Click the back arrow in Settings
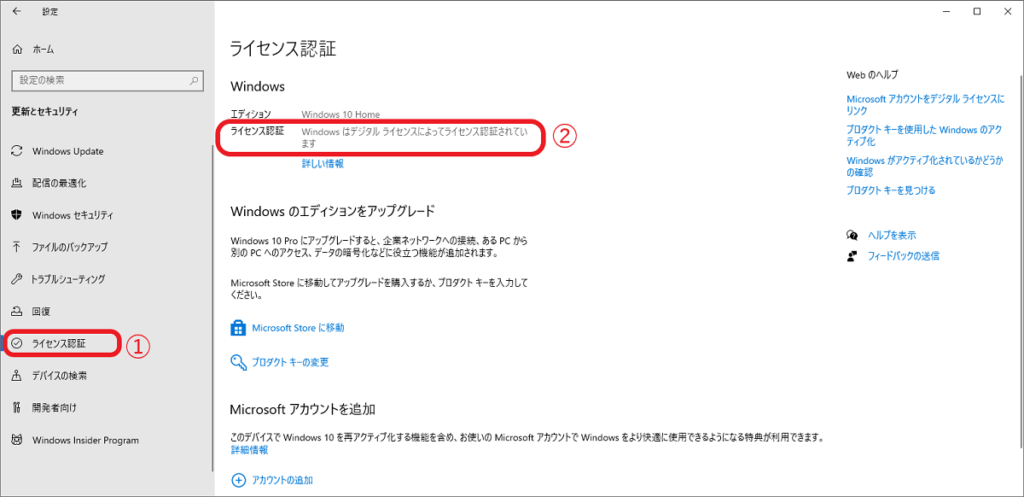The height and width of the screenshot is (497, 1024). coord(16,11)
